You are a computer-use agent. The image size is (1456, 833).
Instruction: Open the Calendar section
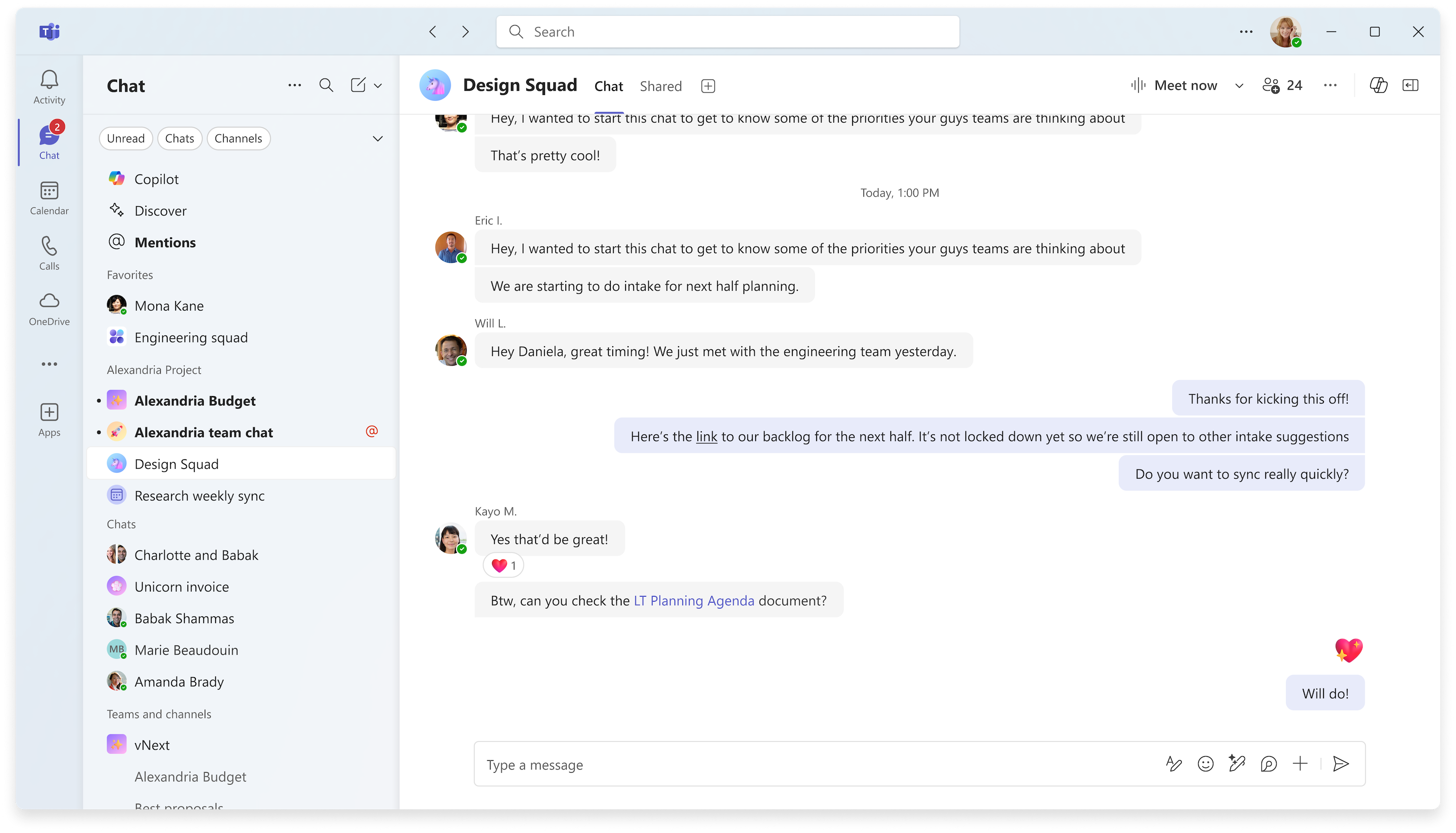pos(49,197)
